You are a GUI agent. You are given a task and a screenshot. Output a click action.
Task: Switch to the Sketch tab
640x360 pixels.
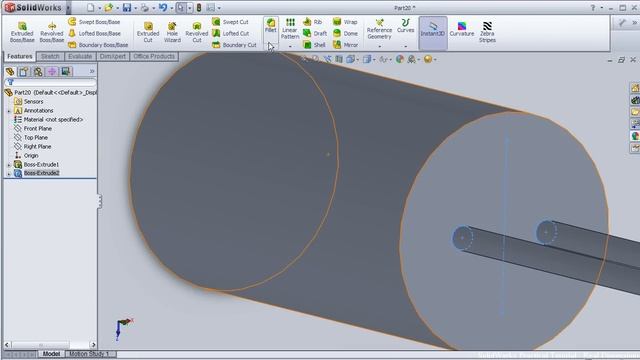[50, 56]
